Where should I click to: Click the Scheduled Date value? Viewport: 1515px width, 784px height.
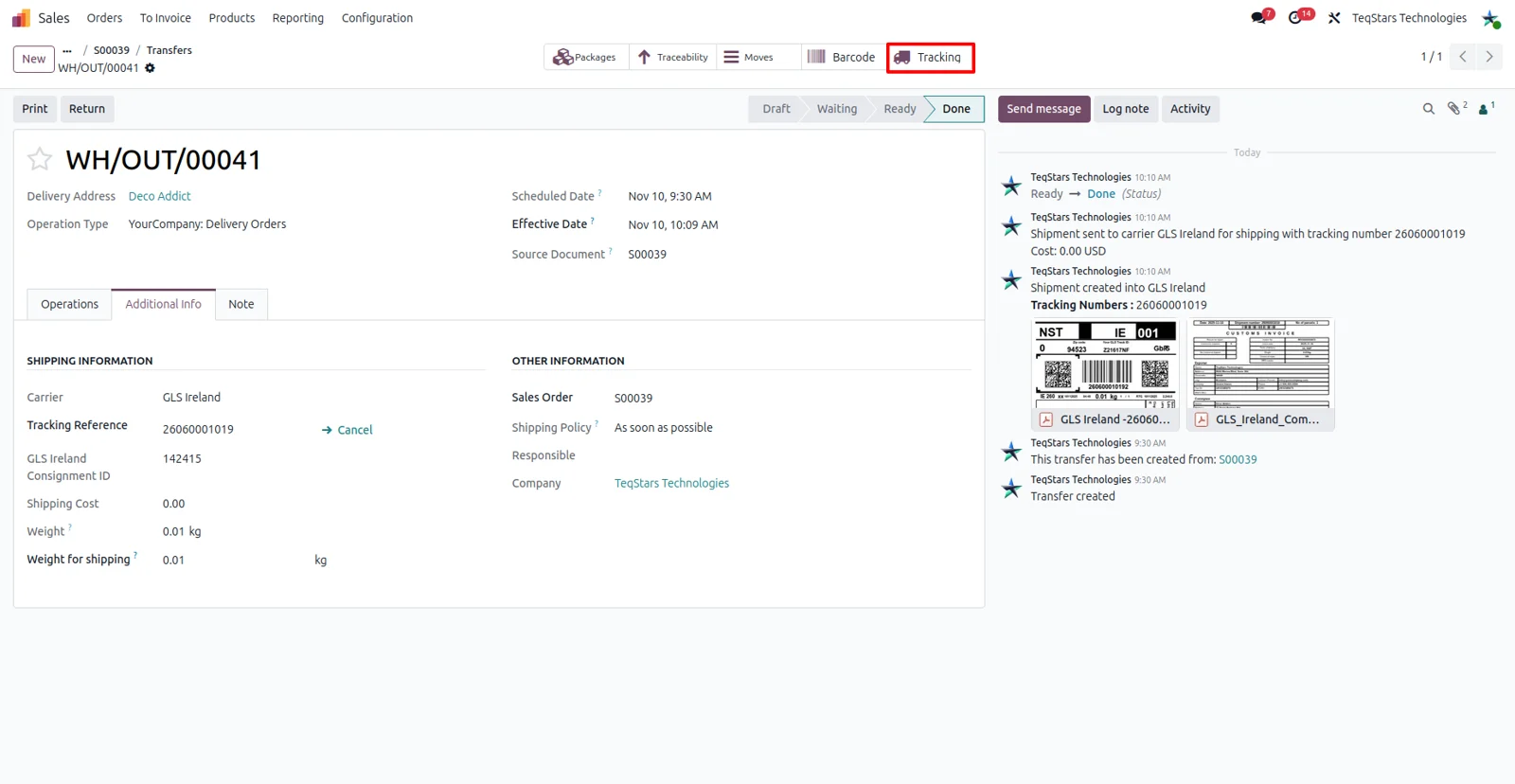[x=669, y=196]
